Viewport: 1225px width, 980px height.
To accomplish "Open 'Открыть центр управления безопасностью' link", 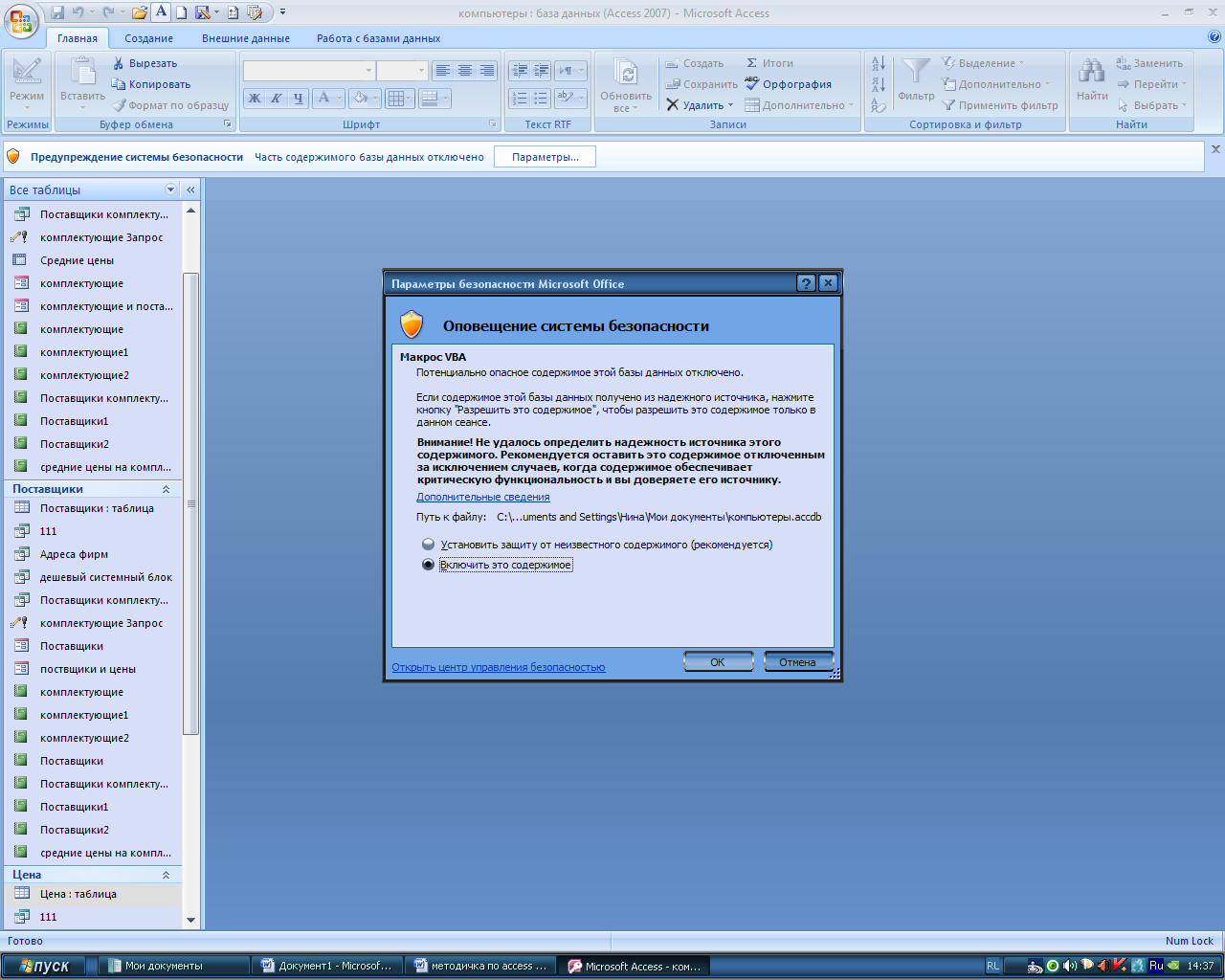I will [x=499, y=667].
